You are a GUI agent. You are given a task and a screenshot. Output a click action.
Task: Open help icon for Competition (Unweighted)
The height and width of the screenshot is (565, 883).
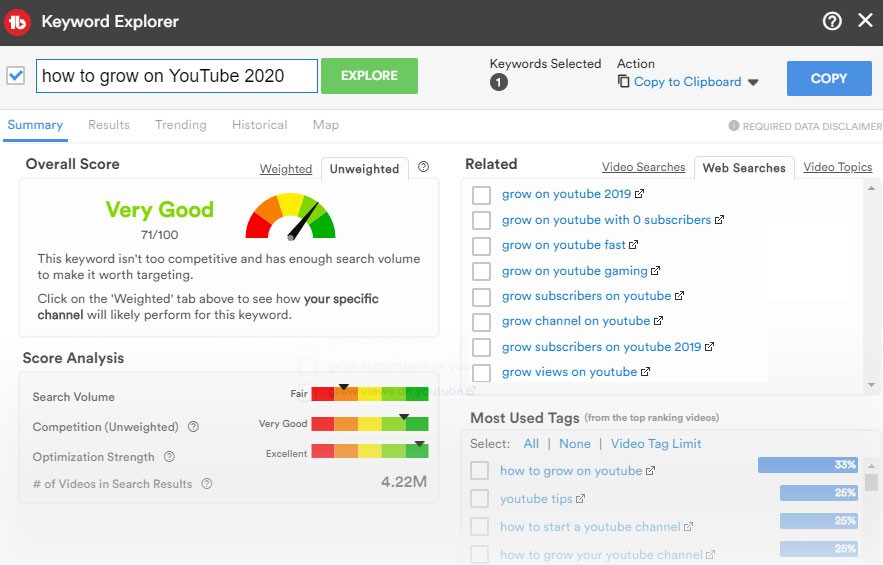tap(193, 426)
